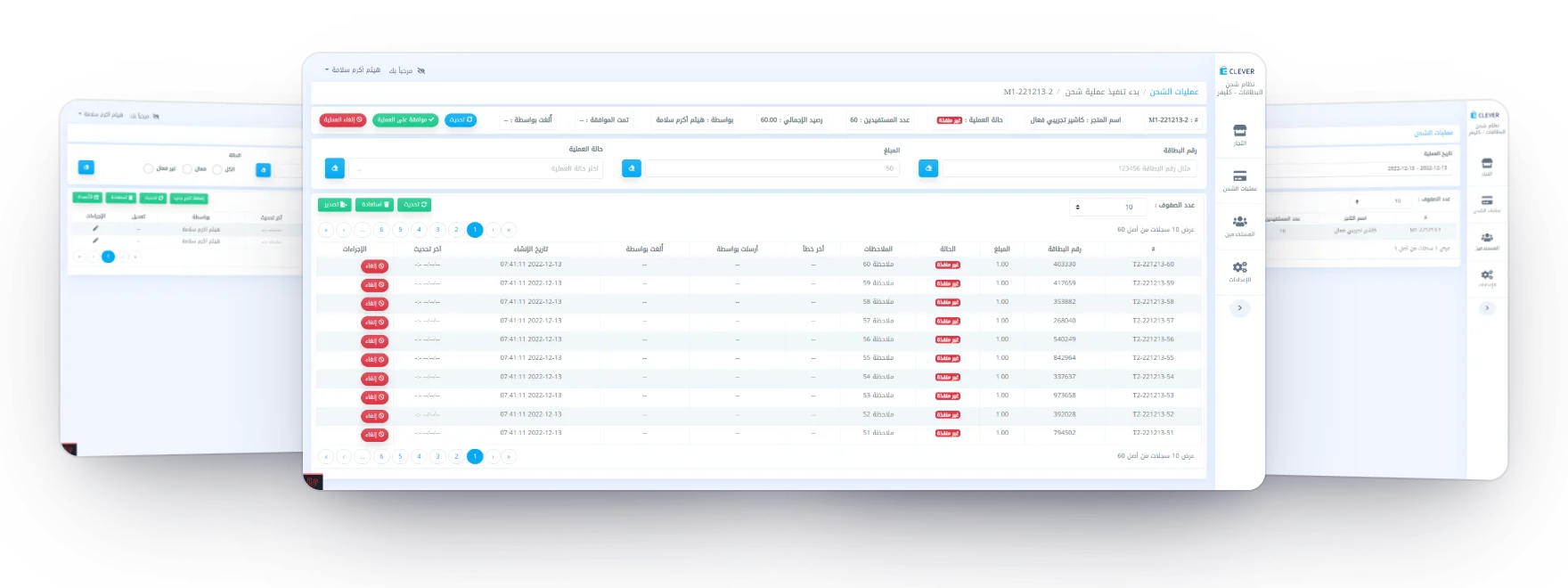Focus the المبلغ amount input field
Viewport: 1568px width, 588px height.
tap(772, 168)
